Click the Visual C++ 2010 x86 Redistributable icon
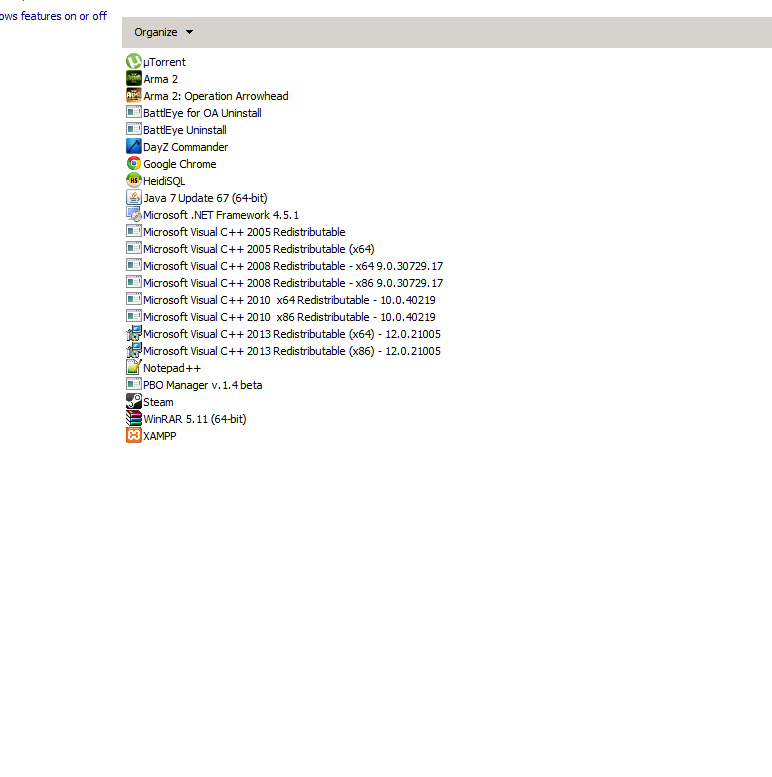The image size is (772, 777). (x=134, y=316)
